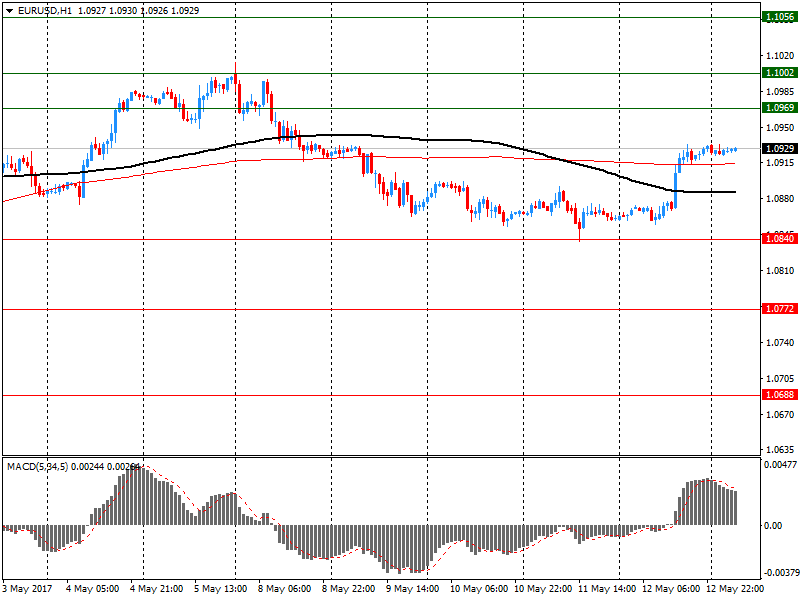Select the 1.0688 support level label
This screenshot has width=800, height=600.
[780, 395]
